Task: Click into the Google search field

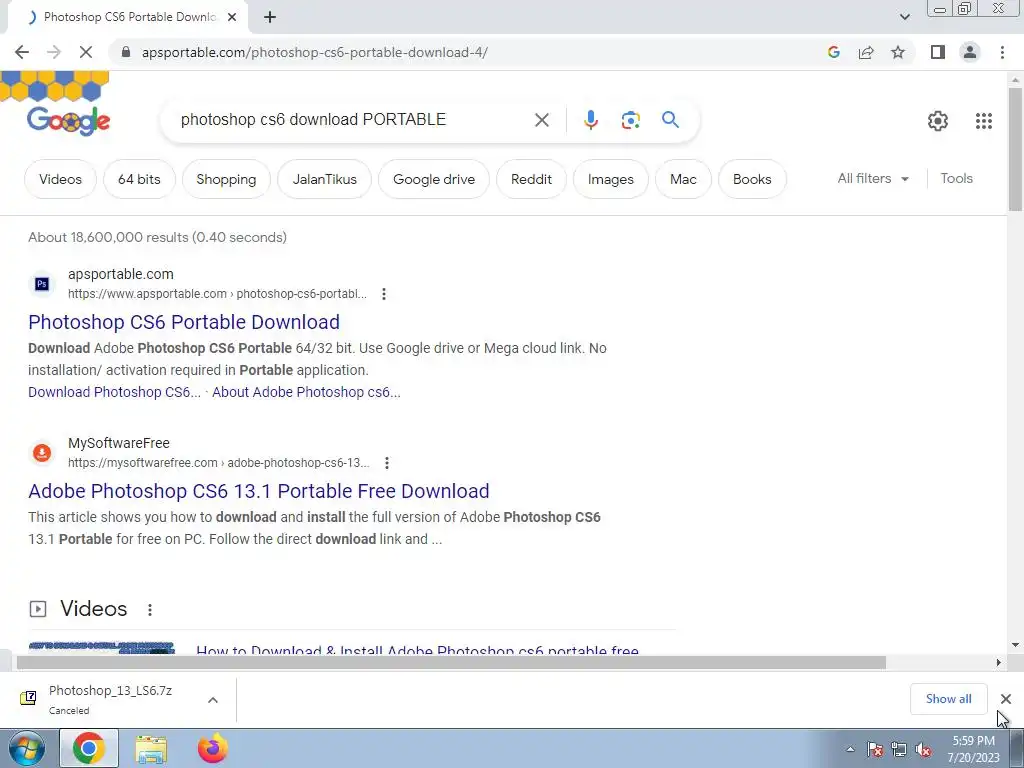Action: click(x=353, y=120)
